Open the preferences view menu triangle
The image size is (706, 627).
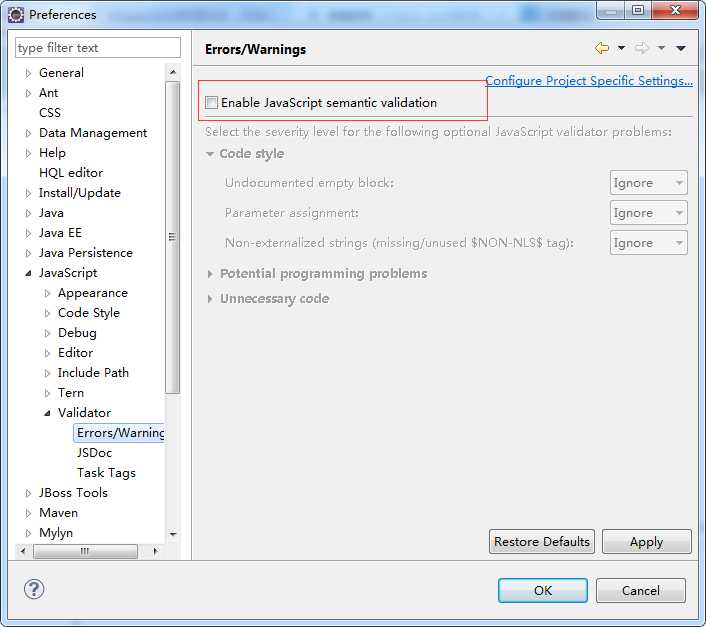(x=681, y=48)
